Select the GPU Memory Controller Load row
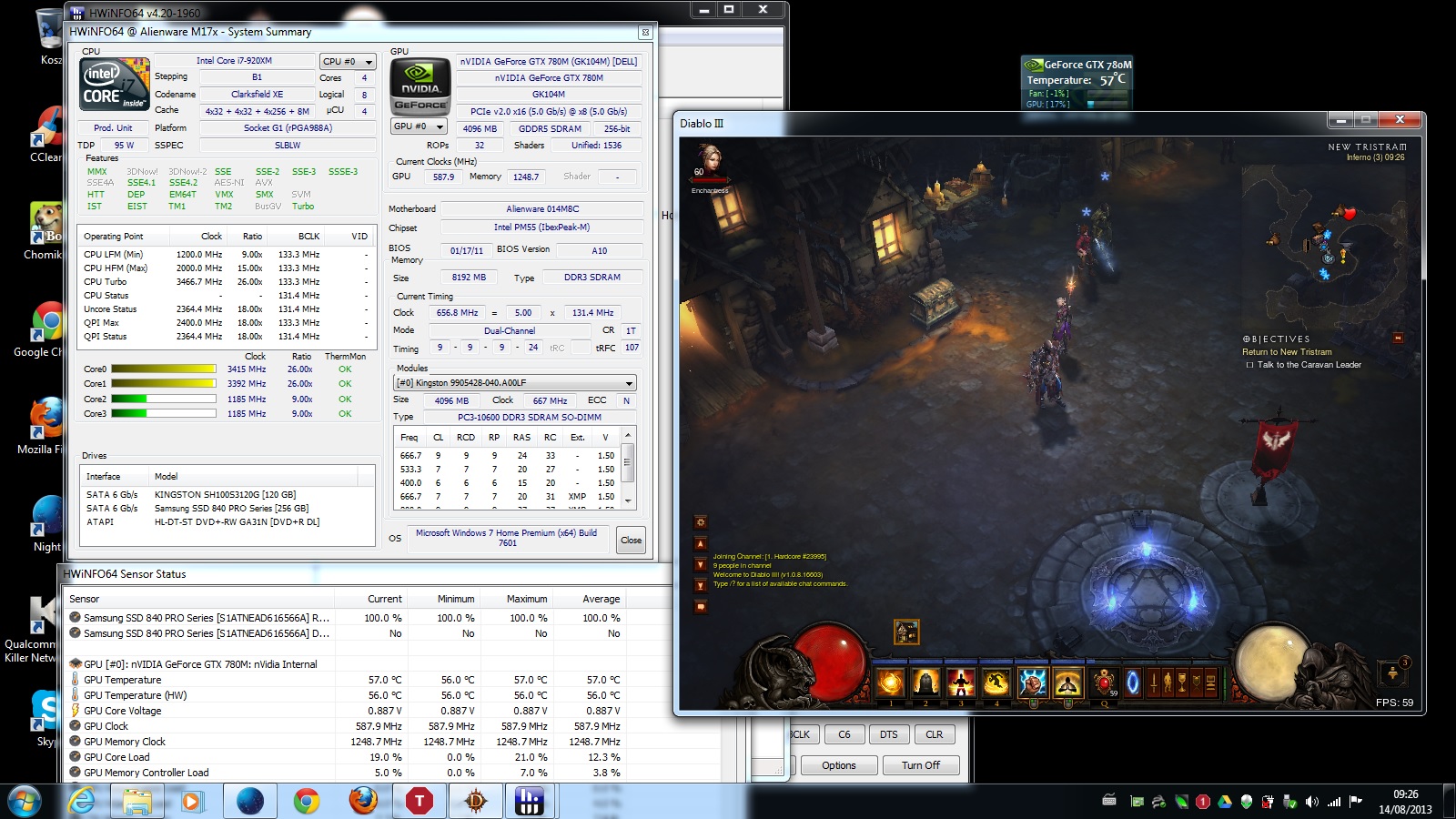Viewport: 1456px width, 819px height. (346, 773)
